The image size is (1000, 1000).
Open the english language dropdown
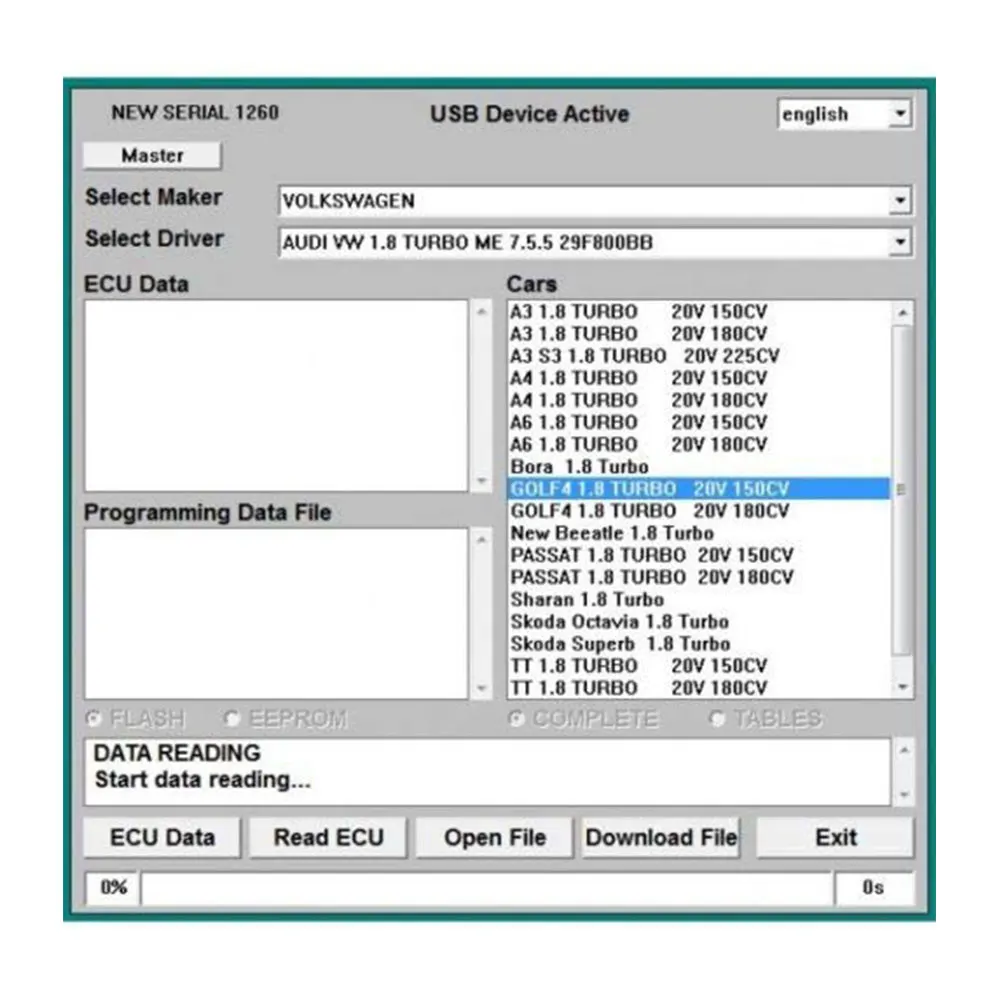pyautogui.click(x=845, y=114)
